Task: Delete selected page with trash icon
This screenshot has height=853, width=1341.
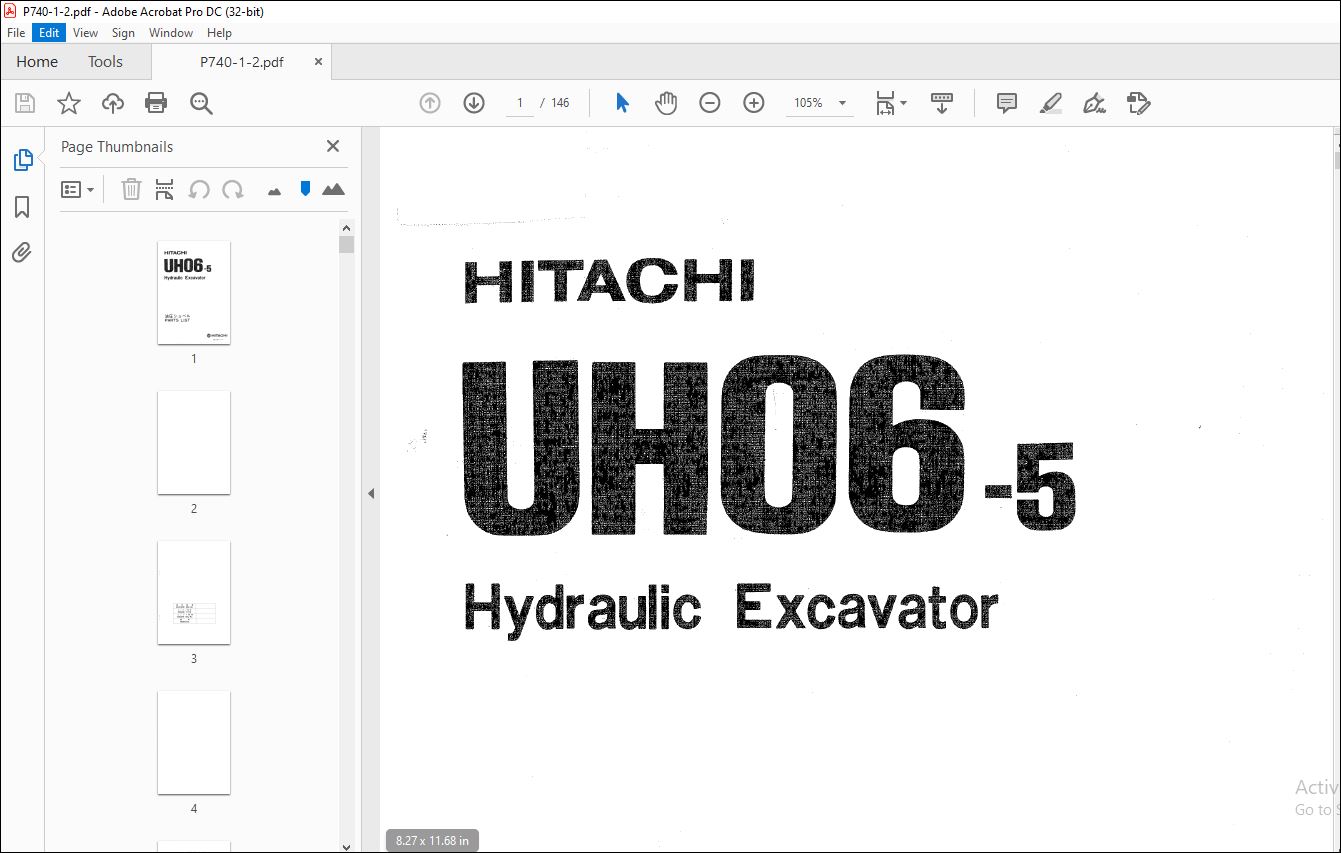Action: tap(131, 189)
